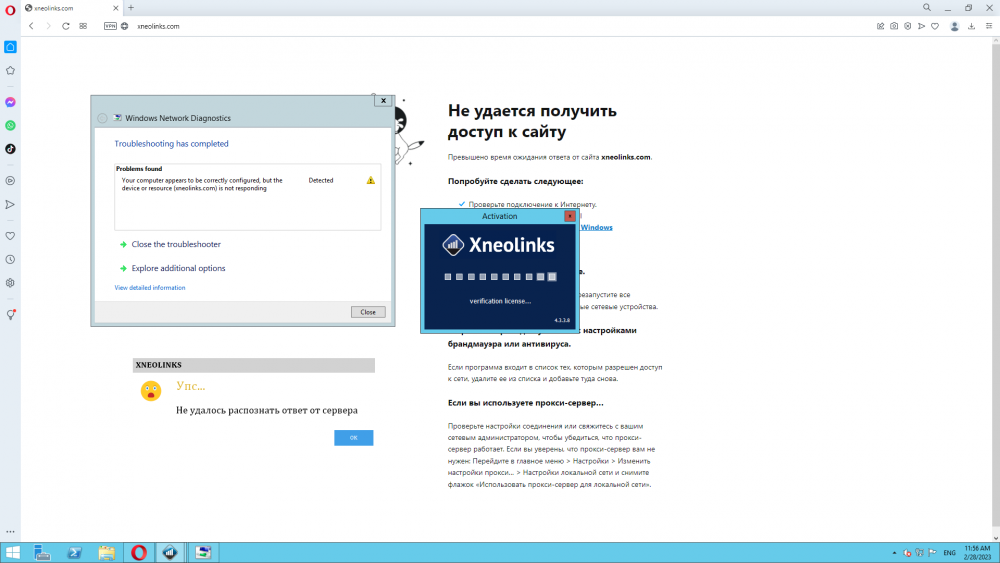Add page to bookmarks with toolbar heart
Image resolution: width=1000 pixels, height=563 pixels.
[935, 26]
